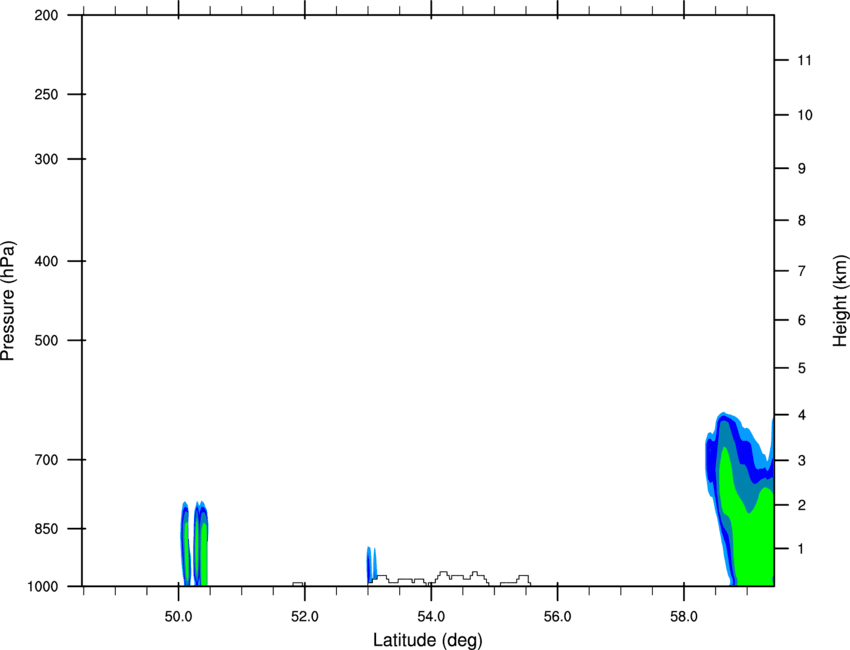Click height tick label 4

(x=802, y=415)
